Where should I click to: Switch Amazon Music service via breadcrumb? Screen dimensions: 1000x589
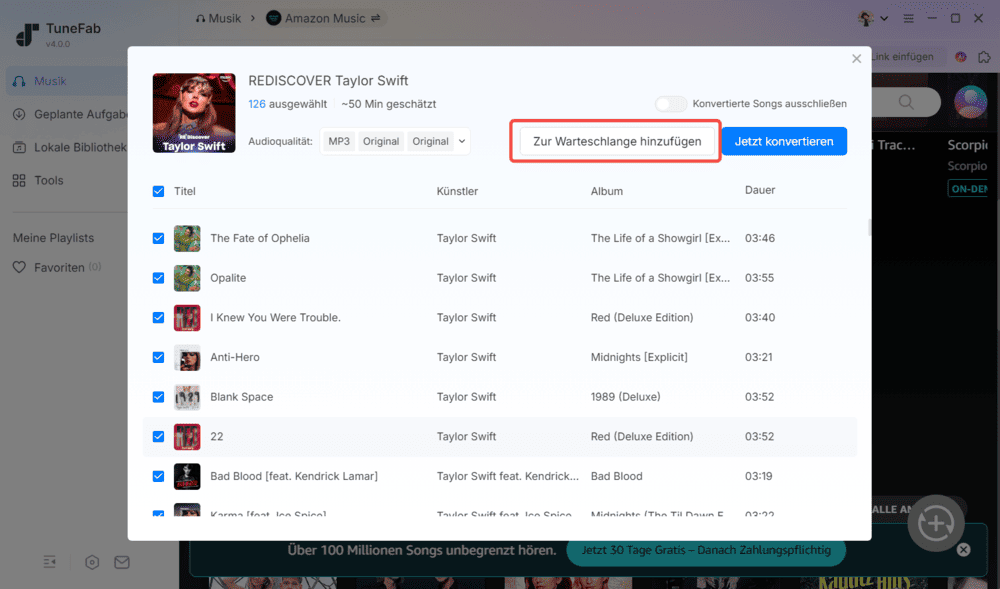(x=325, y=18)
